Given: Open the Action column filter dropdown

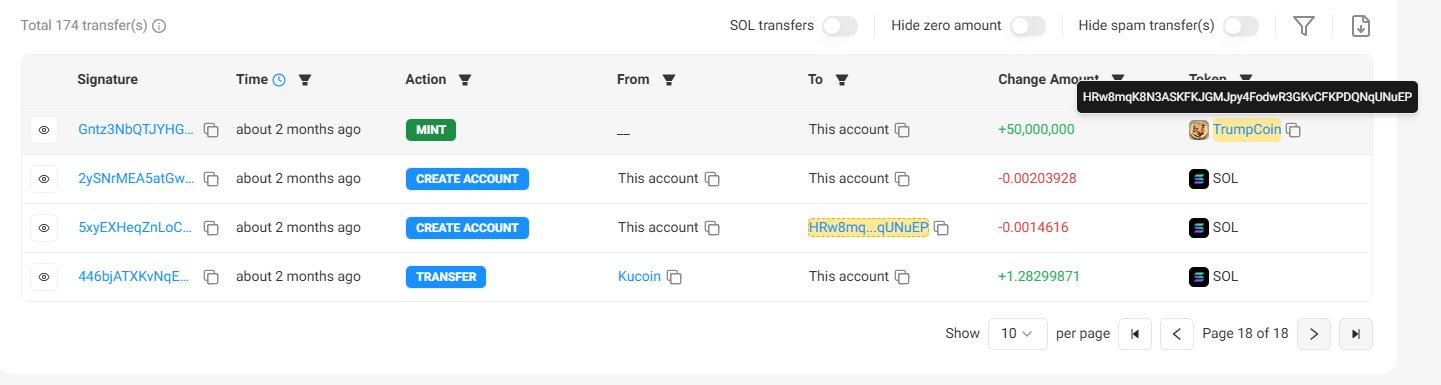Looking at the screenshot, I should point(465,80).
